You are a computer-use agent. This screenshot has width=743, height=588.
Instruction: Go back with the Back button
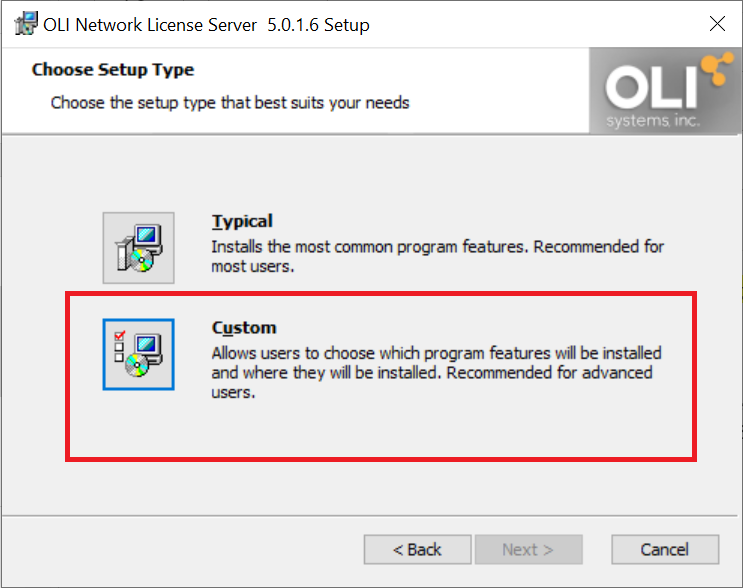(x=417, y=550)
